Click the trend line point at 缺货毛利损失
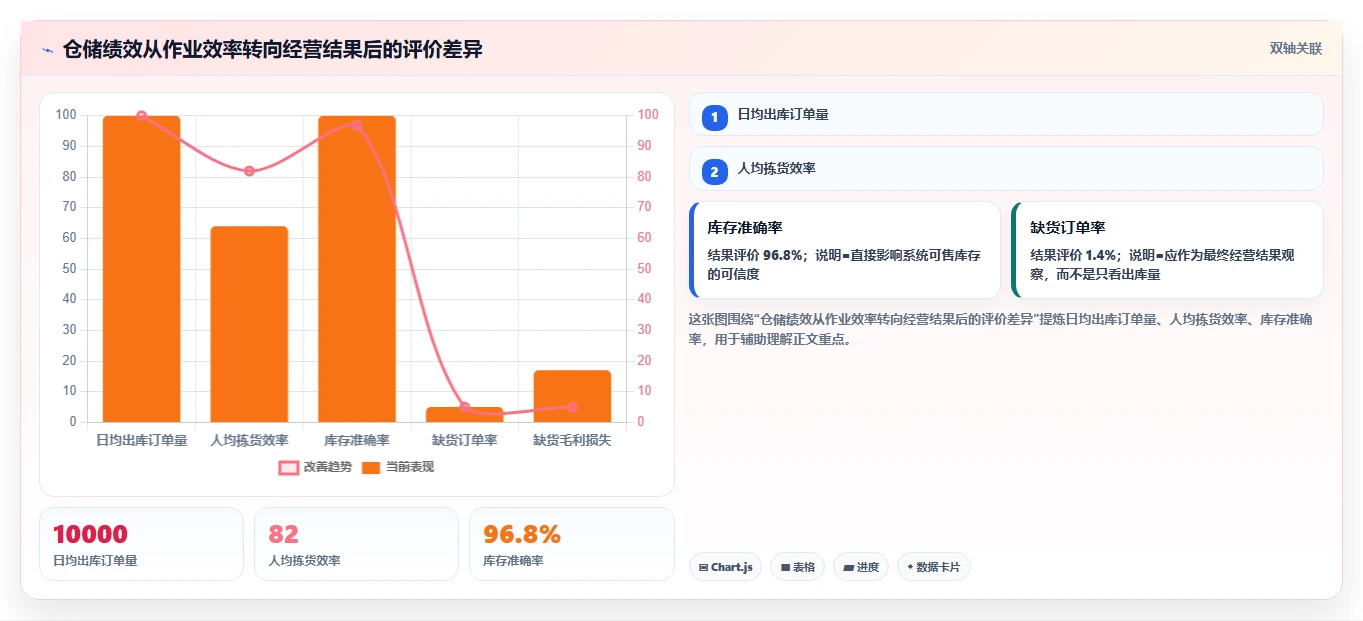The height and width of the screenshot is (621, 1363). click(x=572, y=407)
